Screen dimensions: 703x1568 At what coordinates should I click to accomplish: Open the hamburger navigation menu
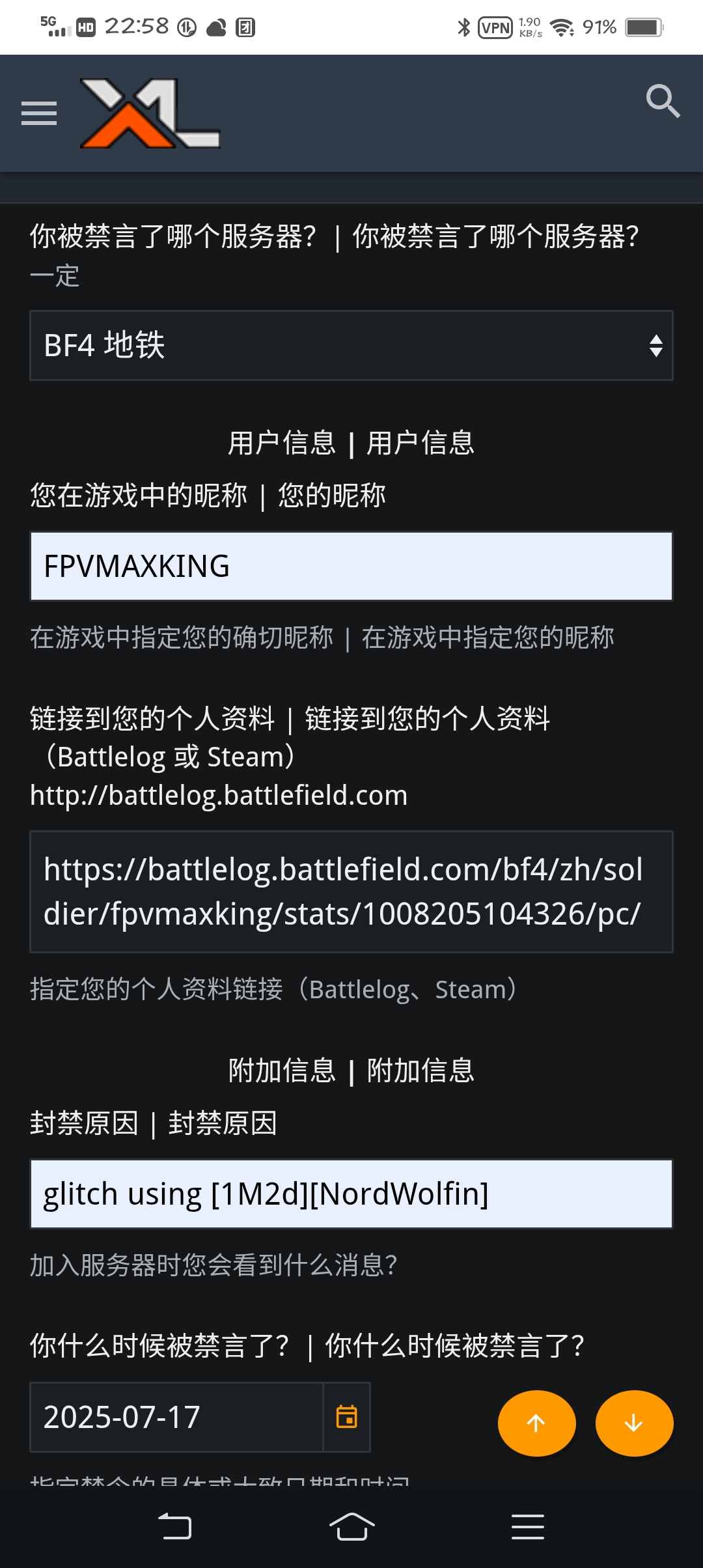39,113
